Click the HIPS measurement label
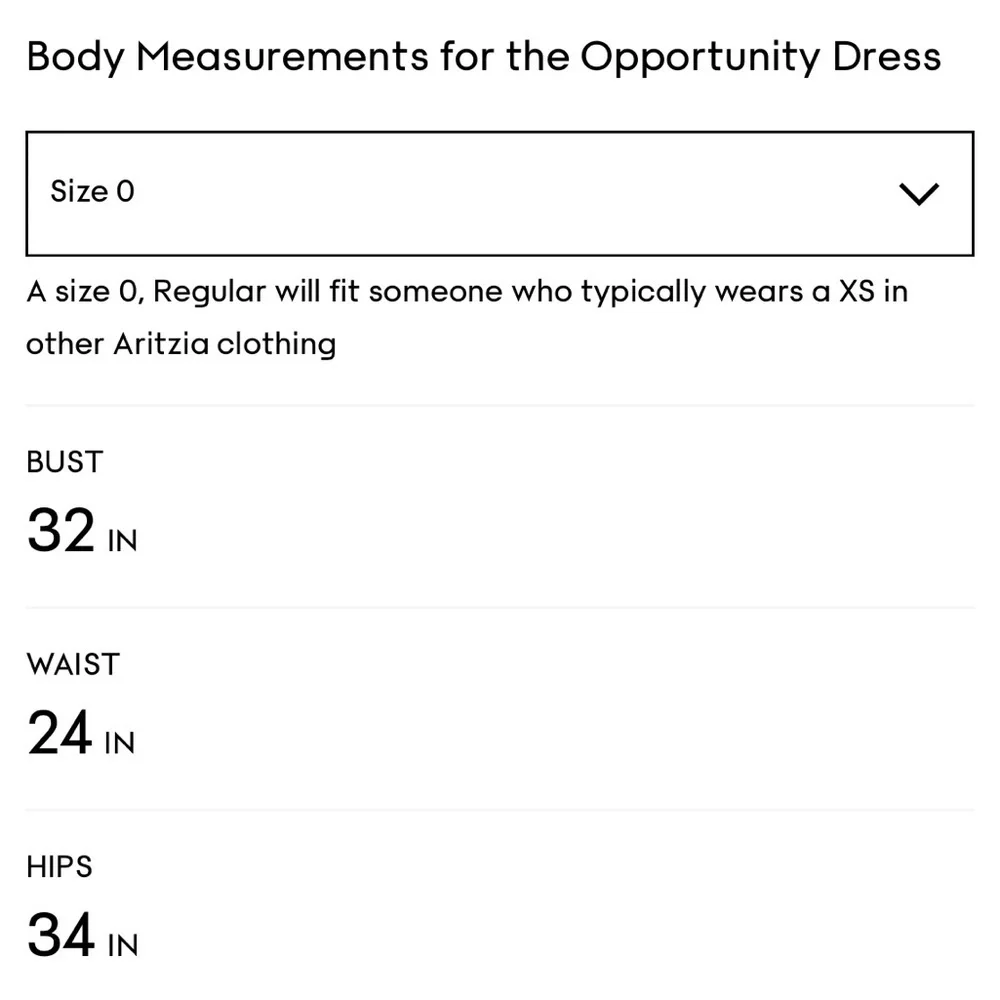 [58, 866]
